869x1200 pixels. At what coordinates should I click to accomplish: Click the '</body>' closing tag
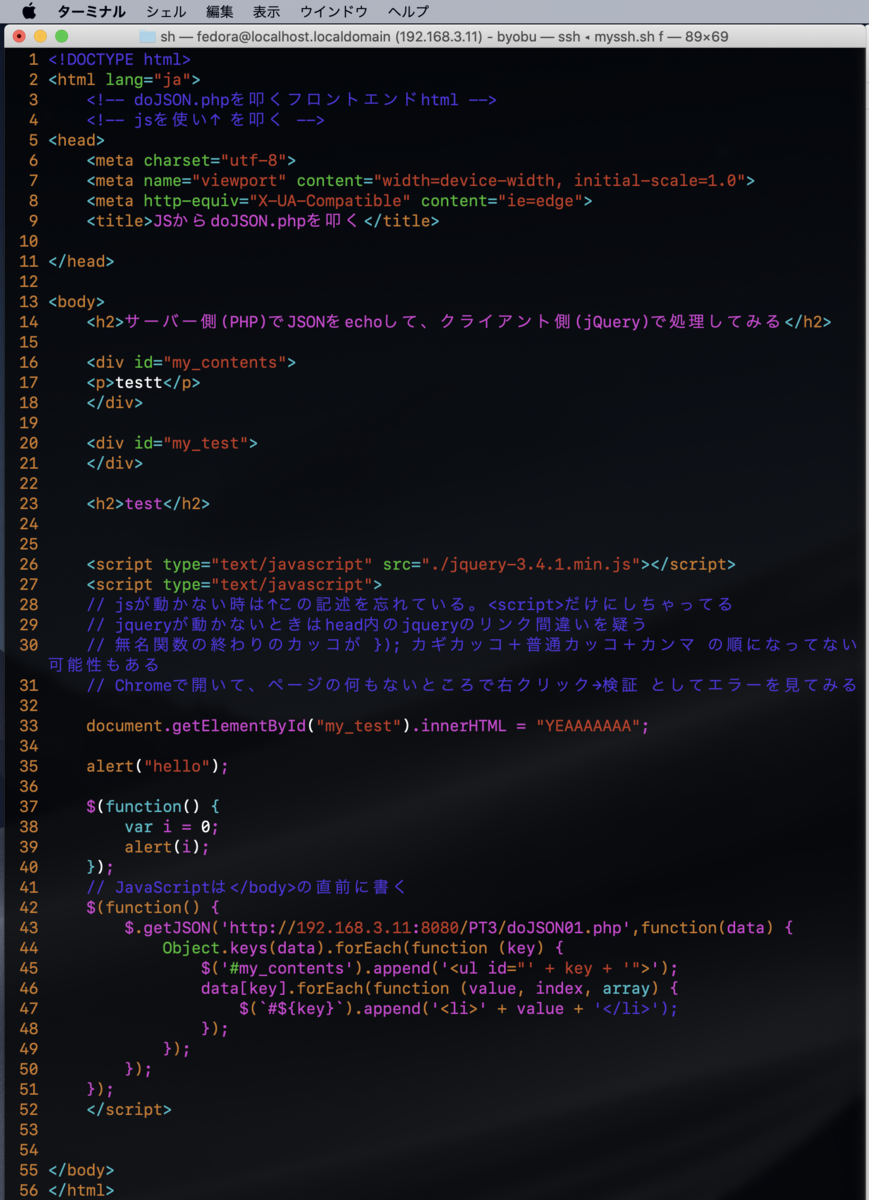point(81,1170)
